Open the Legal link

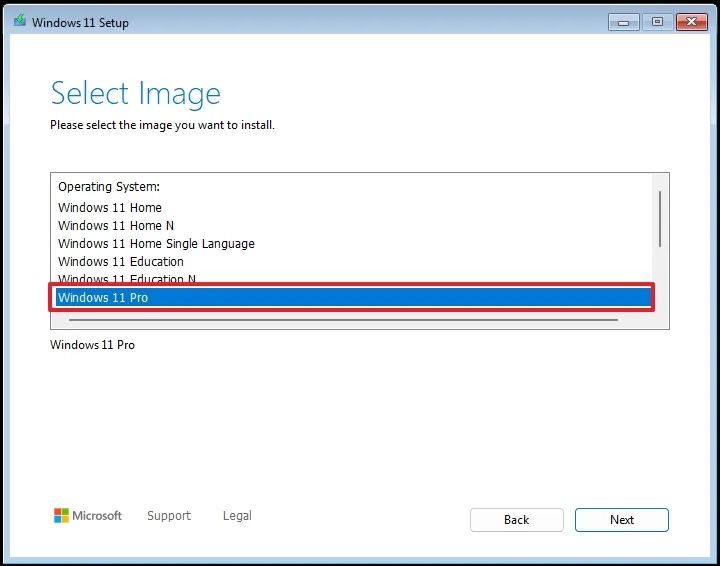237,516
